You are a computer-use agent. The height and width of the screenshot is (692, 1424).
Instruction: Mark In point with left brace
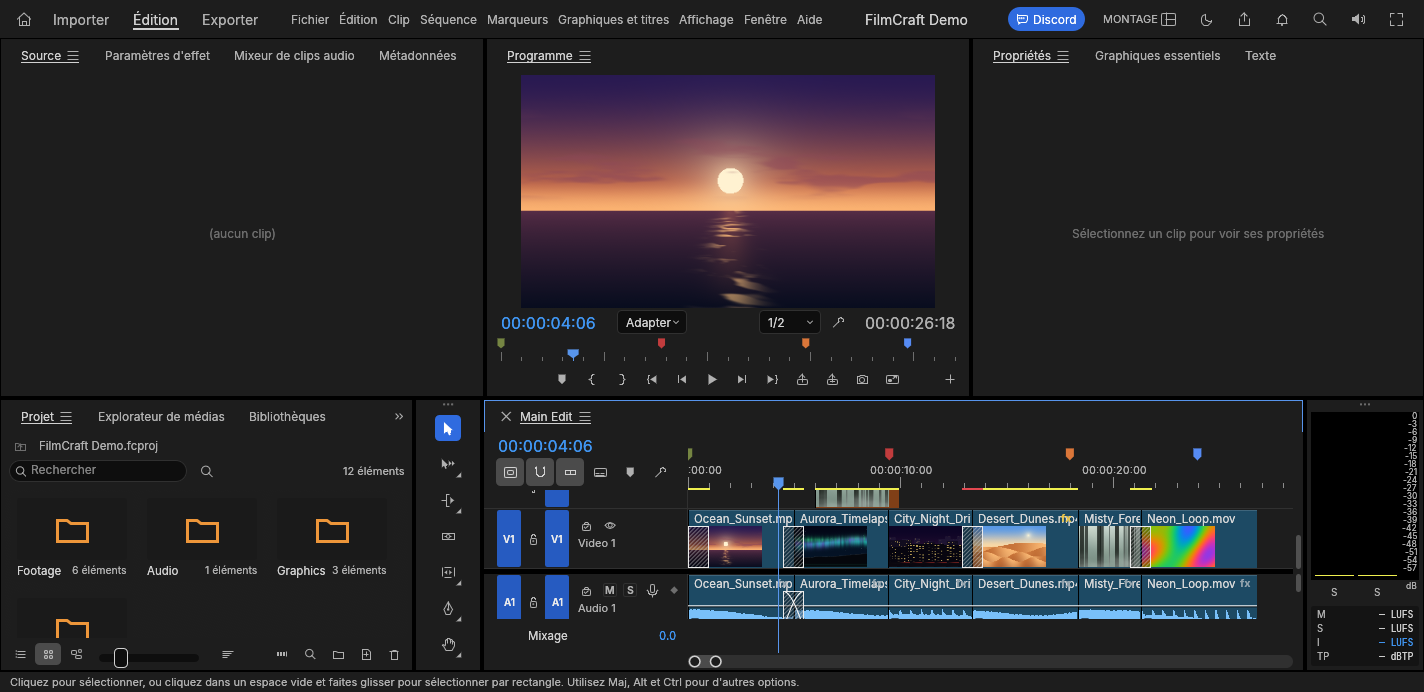(592, 380)
